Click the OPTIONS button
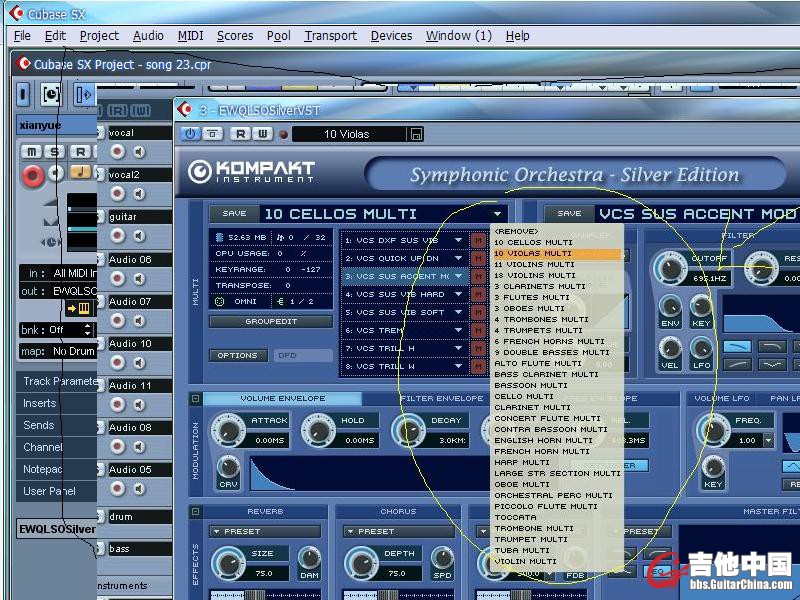Screen dimensions: 800x600 237,355
